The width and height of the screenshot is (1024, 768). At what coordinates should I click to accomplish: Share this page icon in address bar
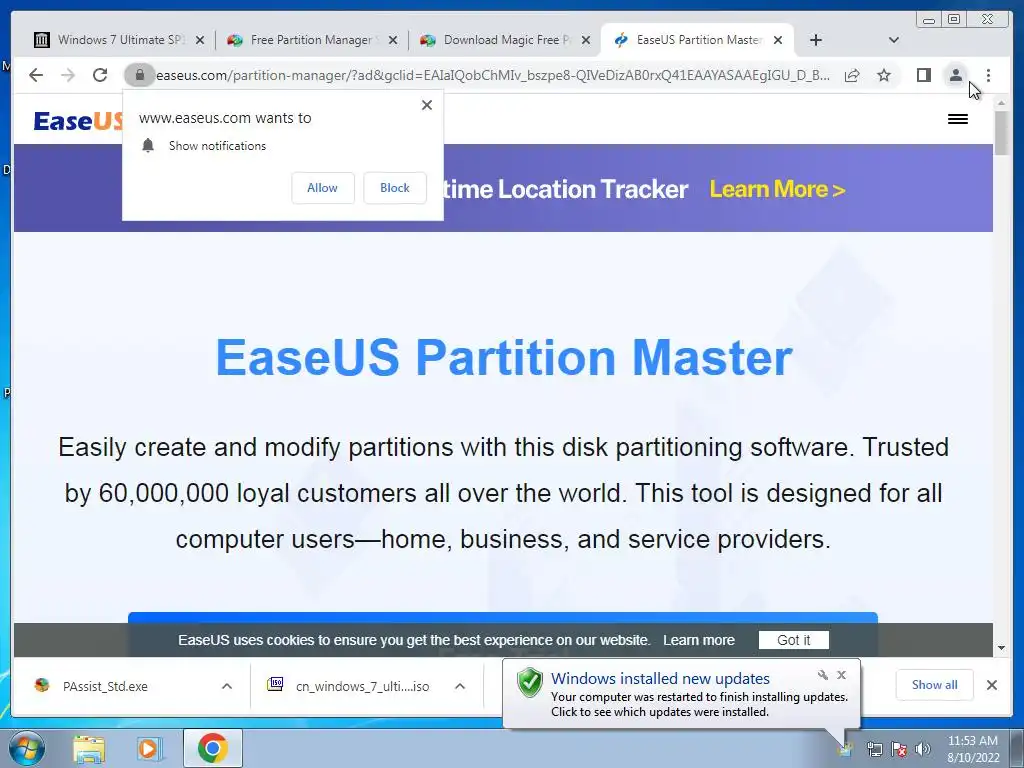[x=852, y=75]
